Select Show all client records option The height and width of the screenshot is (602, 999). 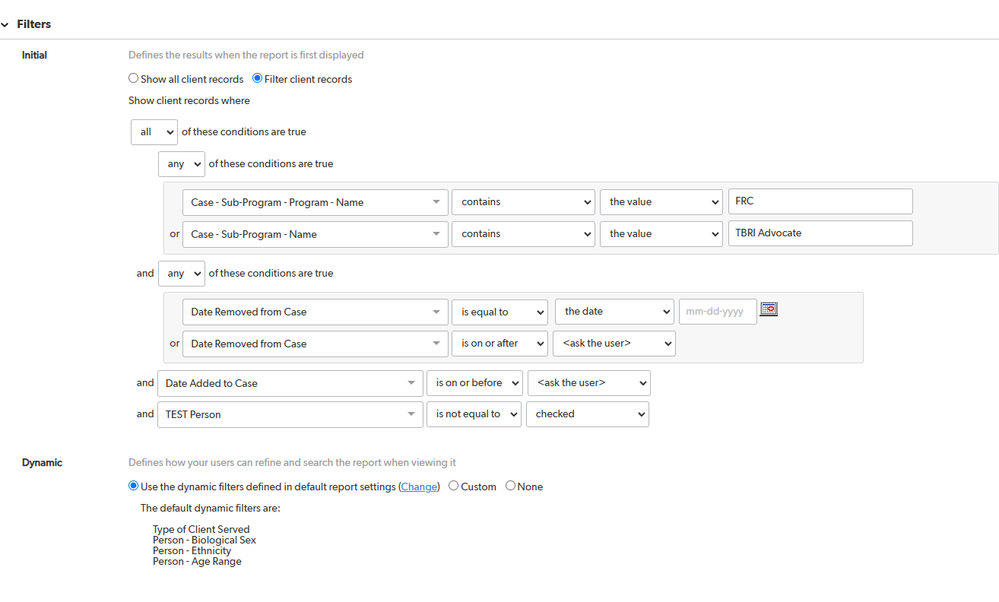point(133,78)
